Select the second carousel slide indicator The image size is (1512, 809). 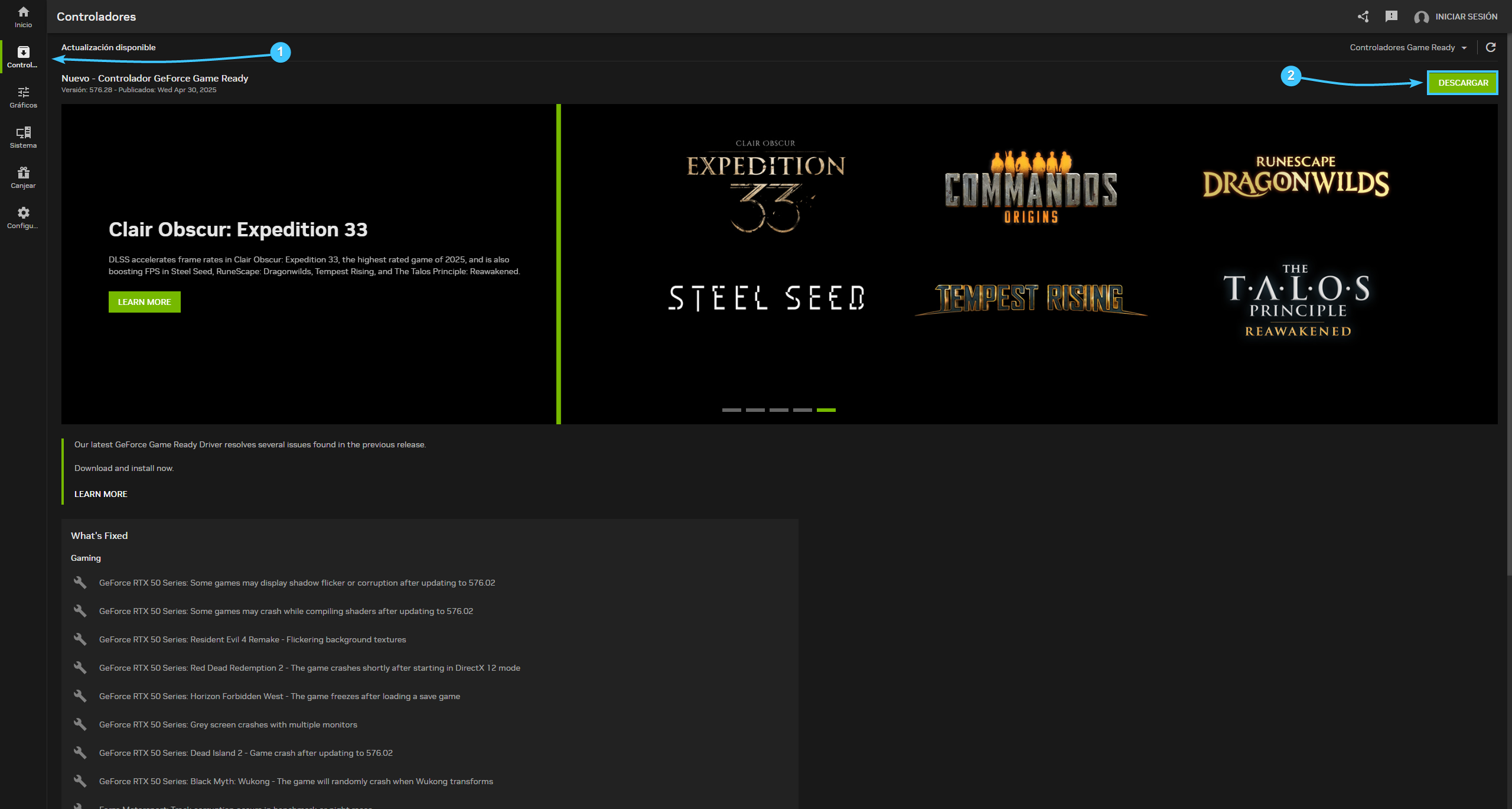755,410
